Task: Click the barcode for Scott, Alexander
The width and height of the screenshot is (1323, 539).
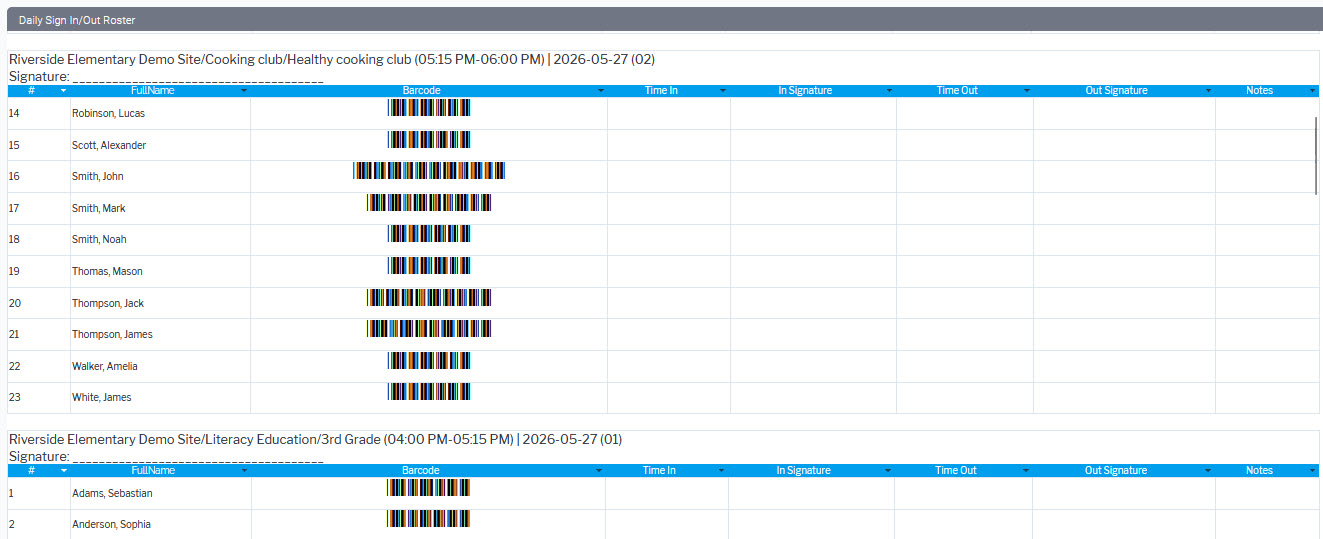Action: (x=429, y=139)
